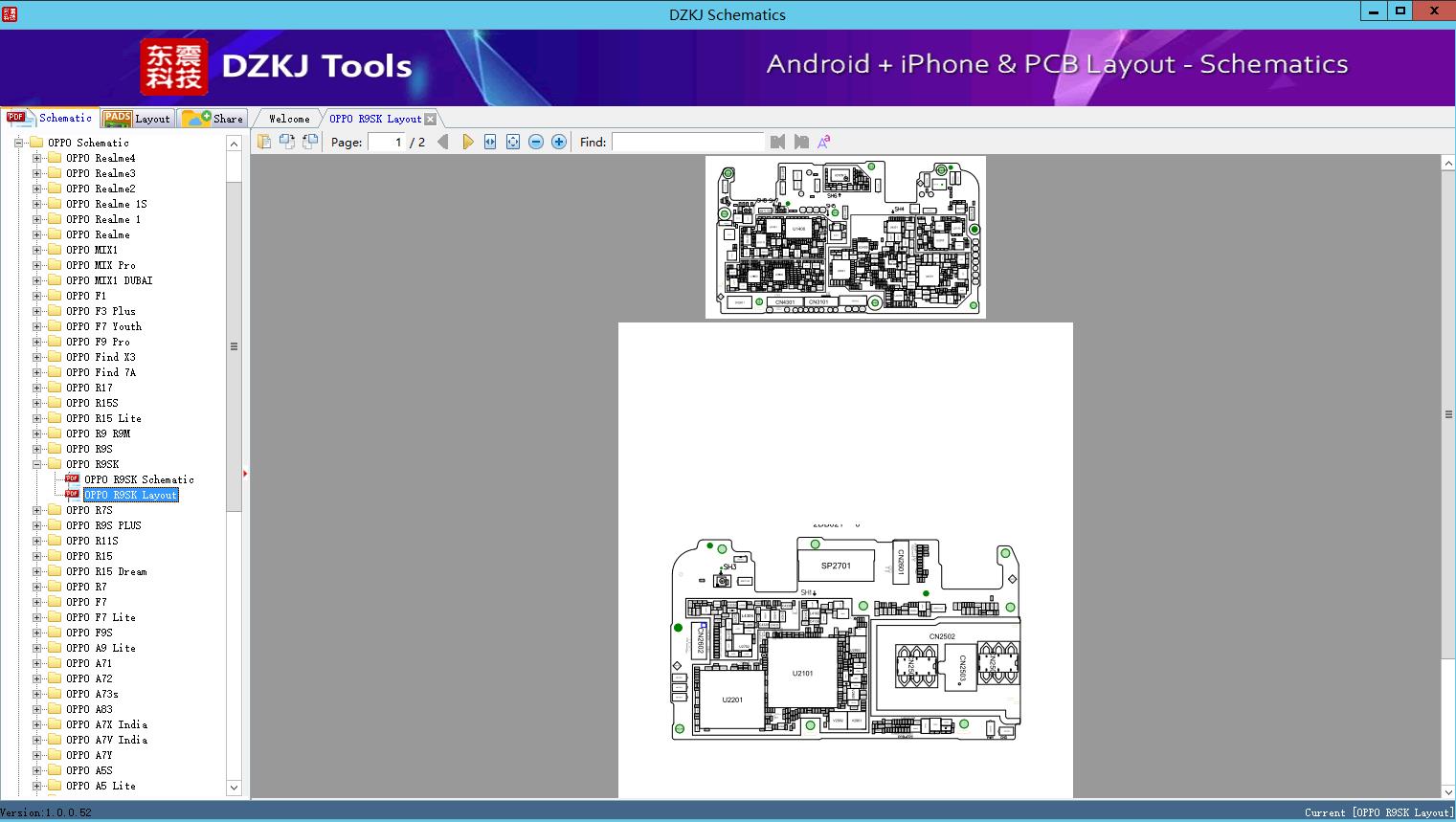Click the app icon in the title bar
The image size is (1456, 822).
10,13
